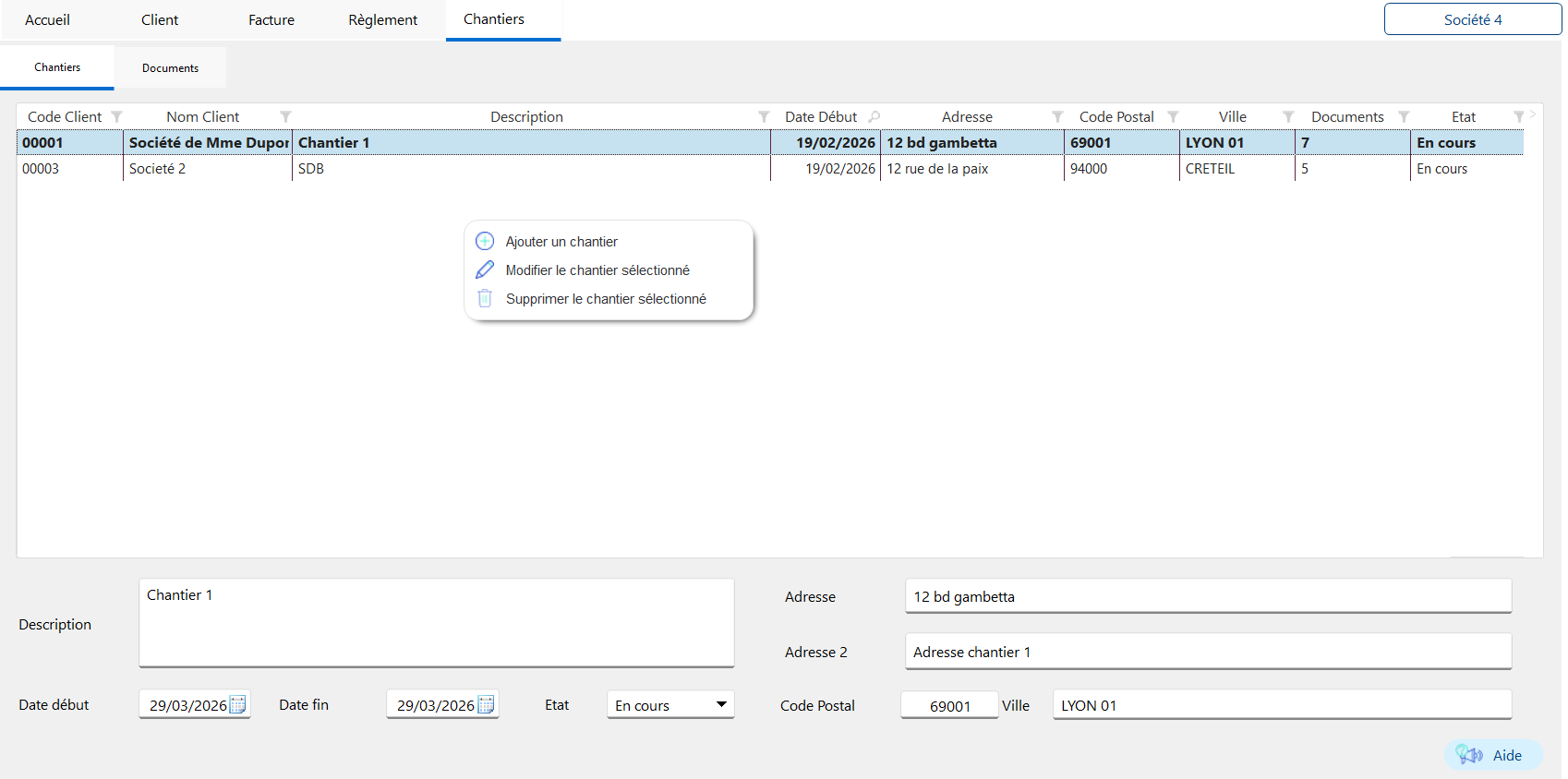This screenshot has height=779, width=1568.
Task: Click the 69001 table cell
Action: pos(1121,142)
